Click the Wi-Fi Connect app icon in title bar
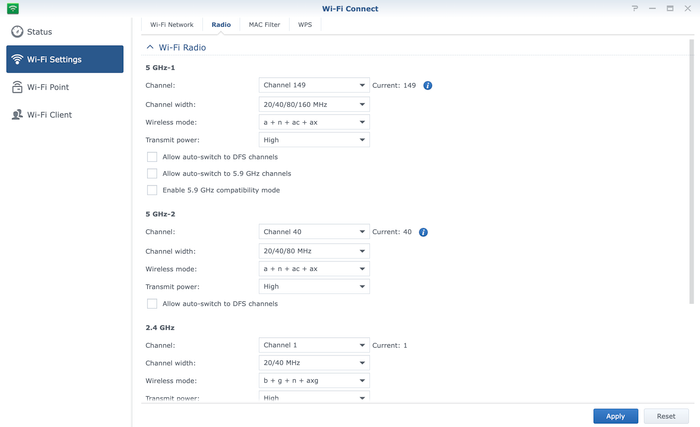The image size is (700, 427). tap(12, 8)
